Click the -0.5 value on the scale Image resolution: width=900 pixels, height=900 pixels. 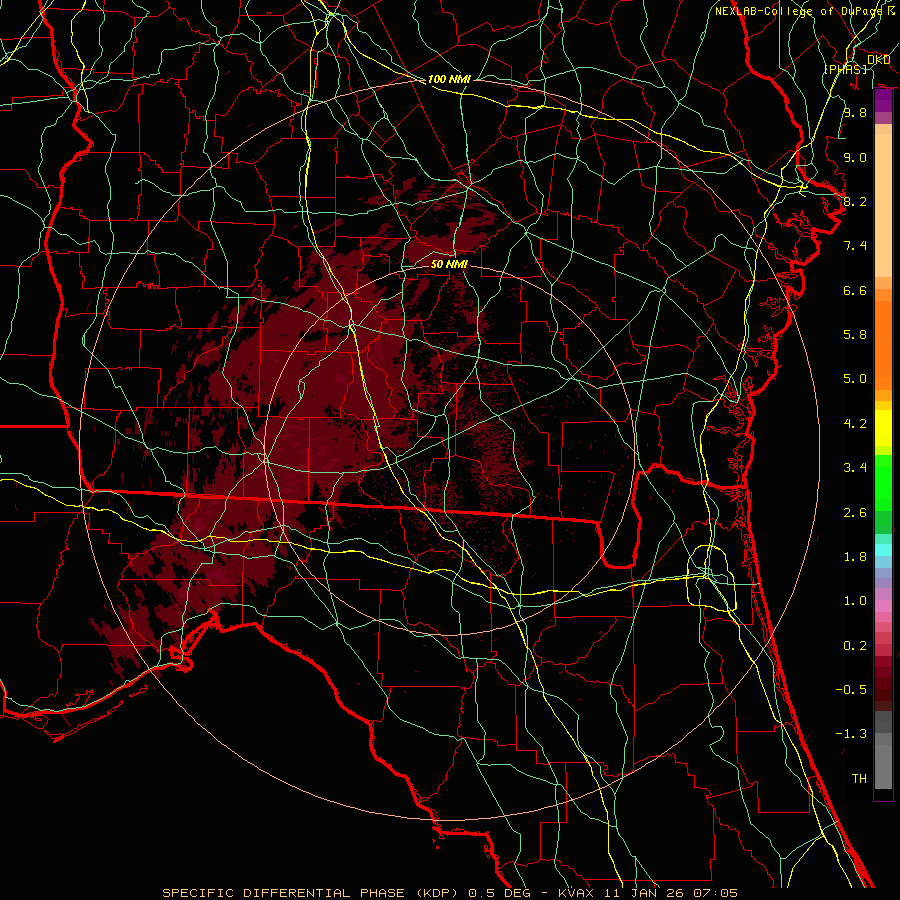851,690
